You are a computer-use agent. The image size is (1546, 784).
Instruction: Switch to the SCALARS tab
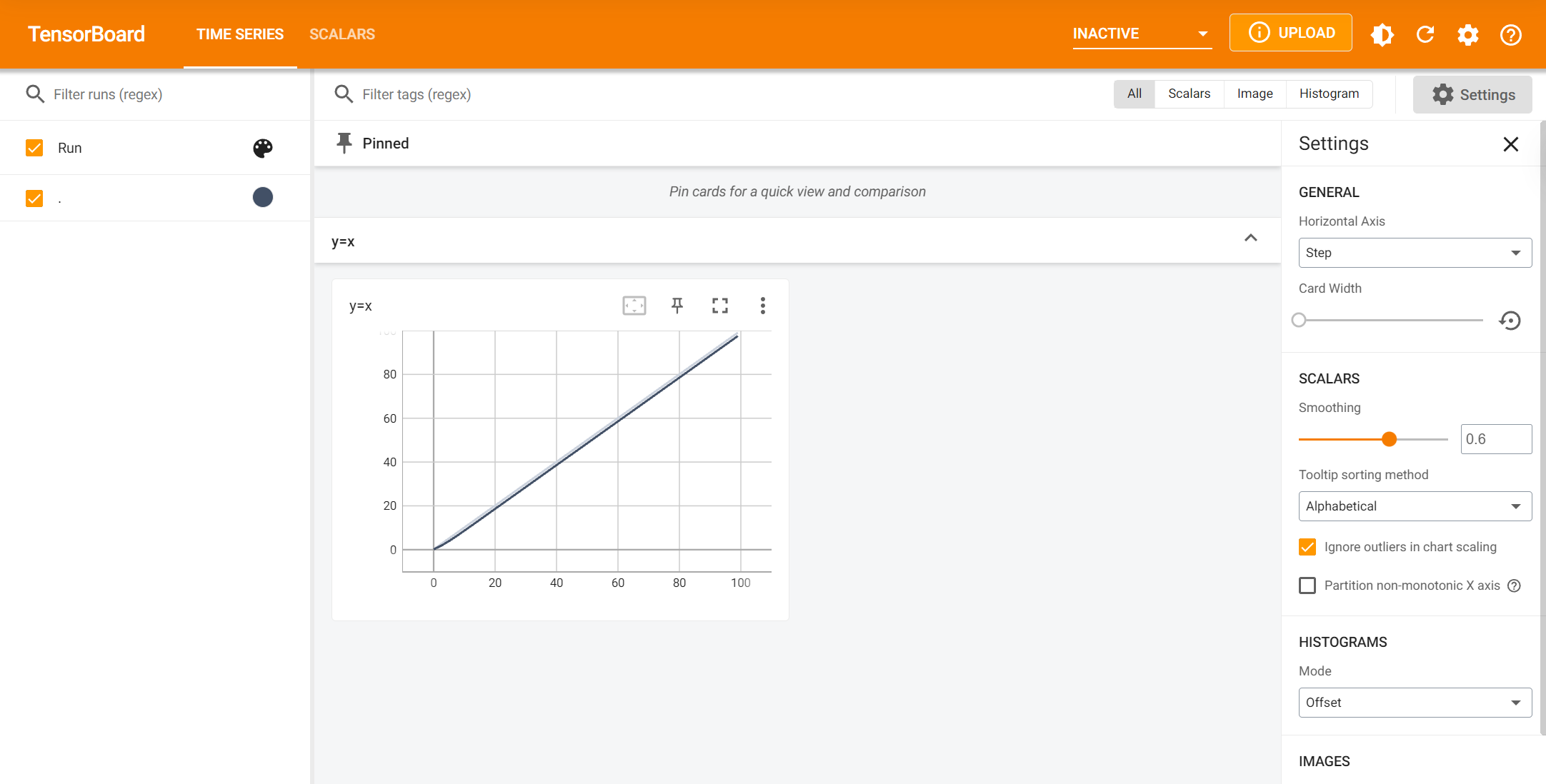click(x=341, y=34)
